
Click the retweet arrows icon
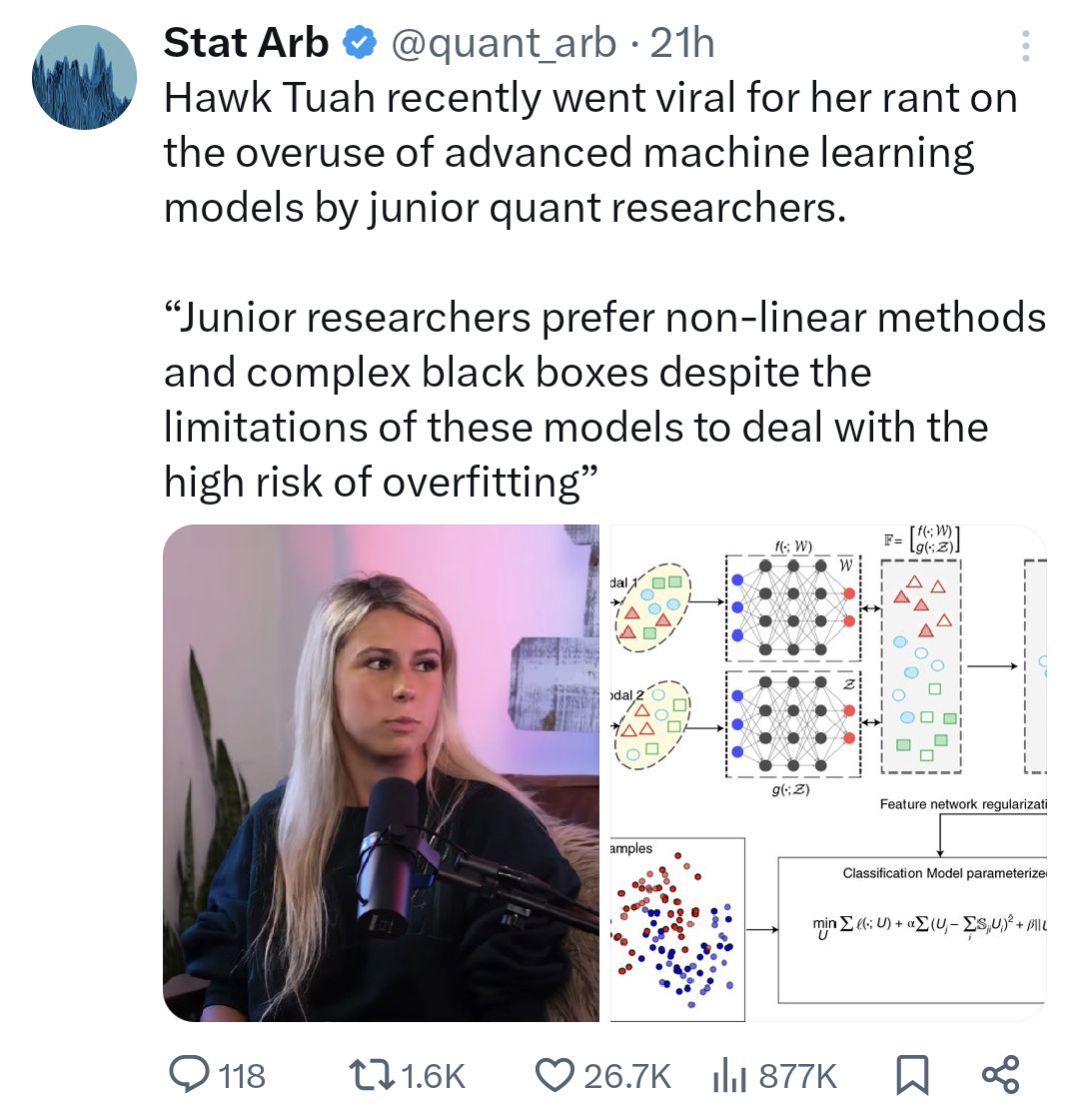pos(371,1075)
